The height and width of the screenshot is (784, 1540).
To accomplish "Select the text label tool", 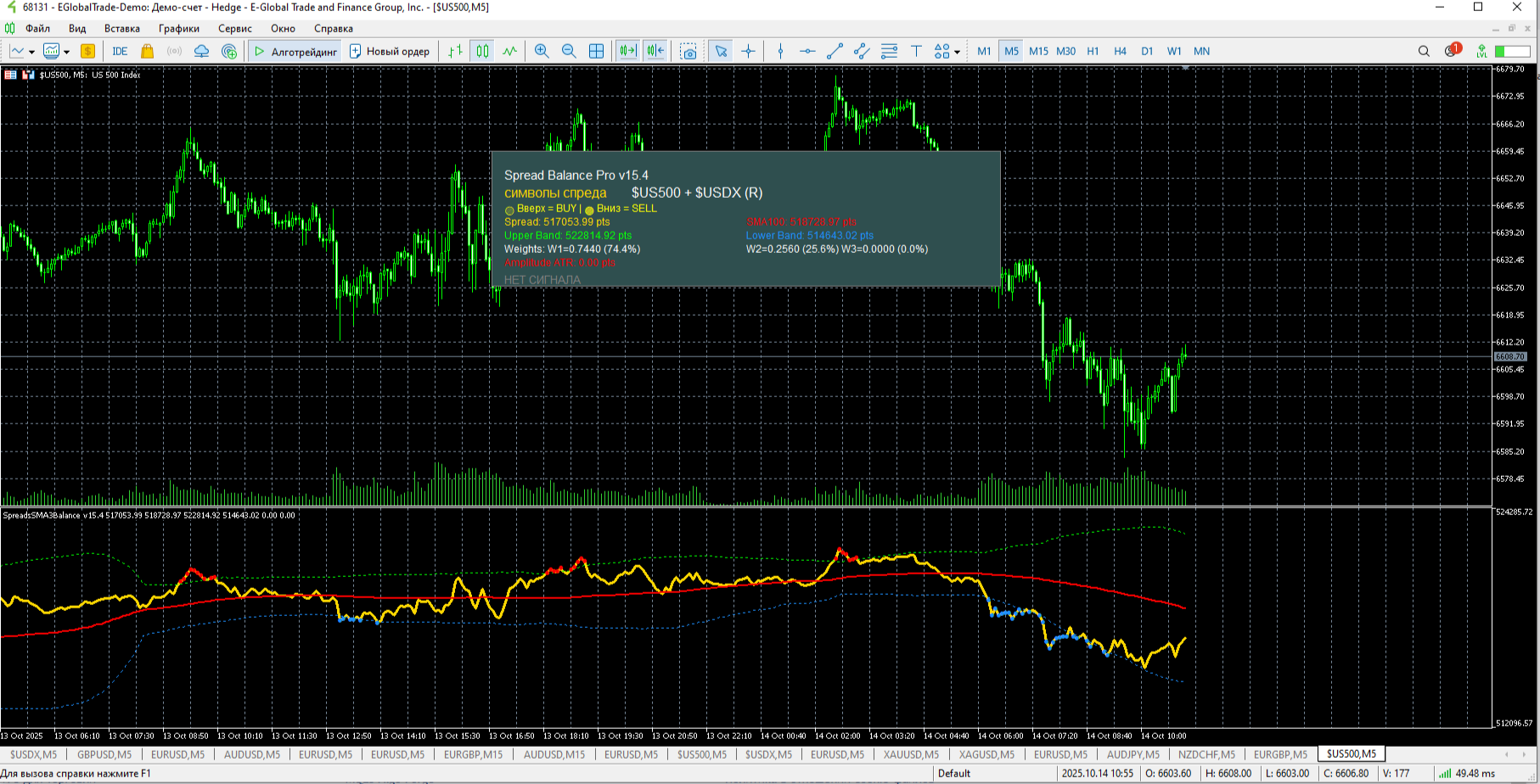I will click(916, 51).
